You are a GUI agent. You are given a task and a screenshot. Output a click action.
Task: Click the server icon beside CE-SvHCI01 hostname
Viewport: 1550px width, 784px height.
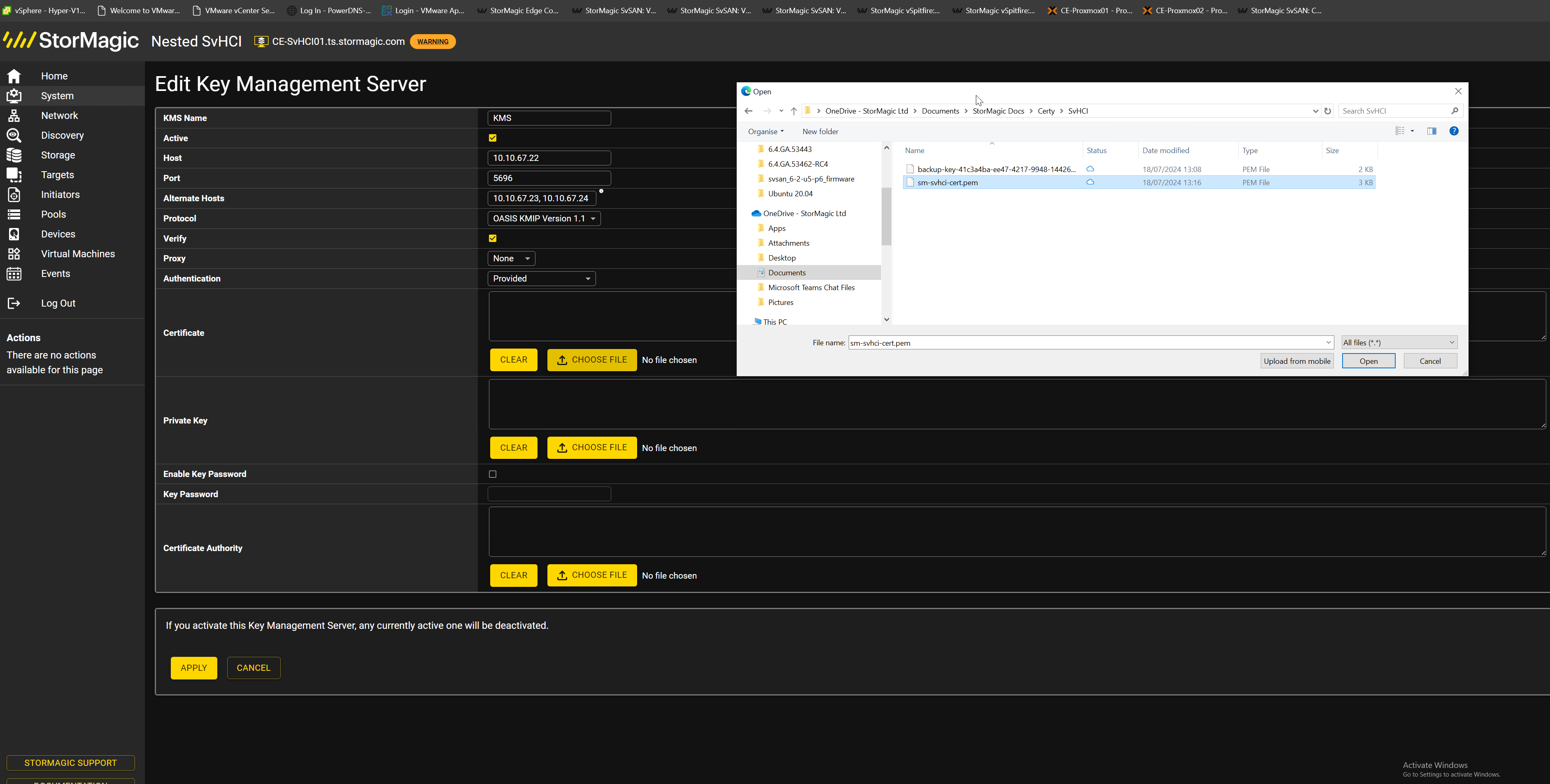pyautogui.click(x=261, y=42)
